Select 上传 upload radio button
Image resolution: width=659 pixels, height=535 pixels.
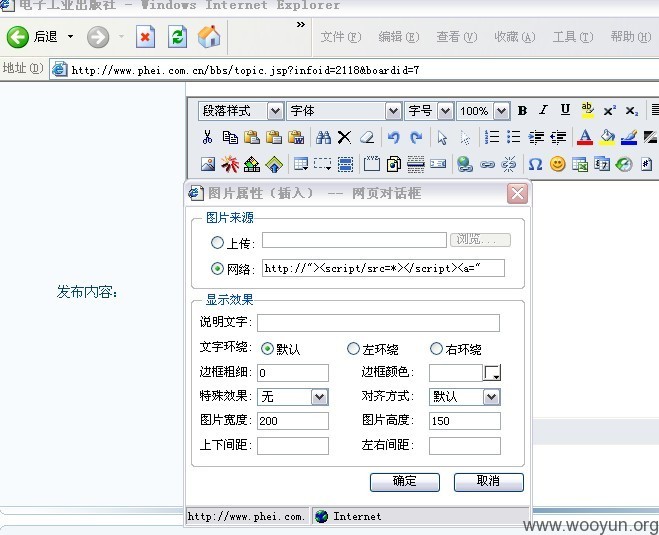[x=217, y=242]
